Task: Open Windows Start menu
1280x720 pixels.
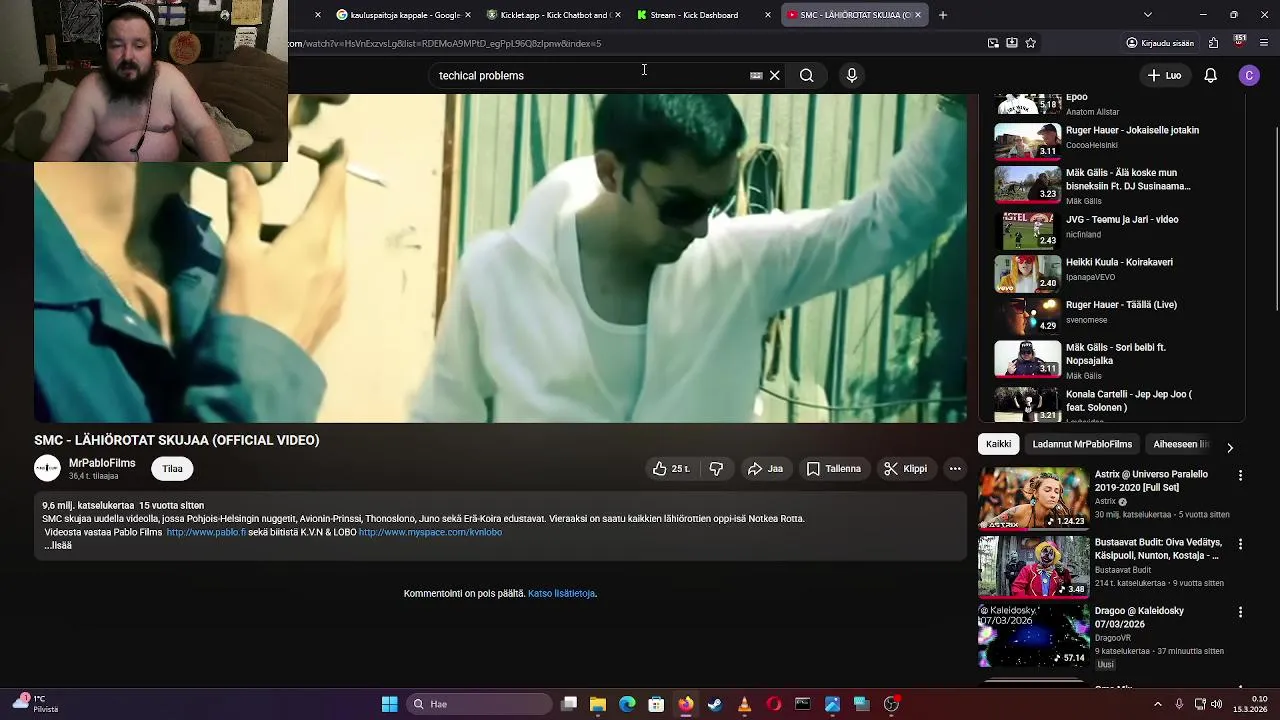Action: click(389, 704)
